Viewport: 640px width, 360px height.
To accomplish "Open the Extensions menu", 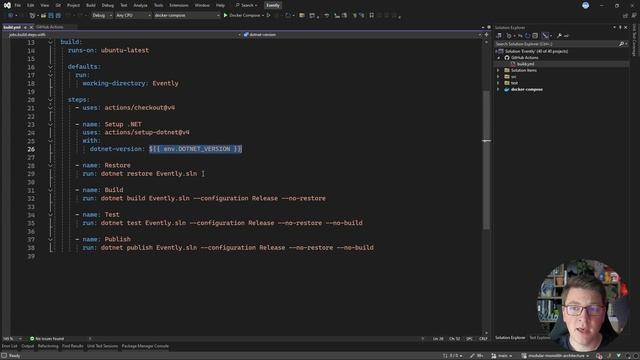I will (x=179, y=5).
